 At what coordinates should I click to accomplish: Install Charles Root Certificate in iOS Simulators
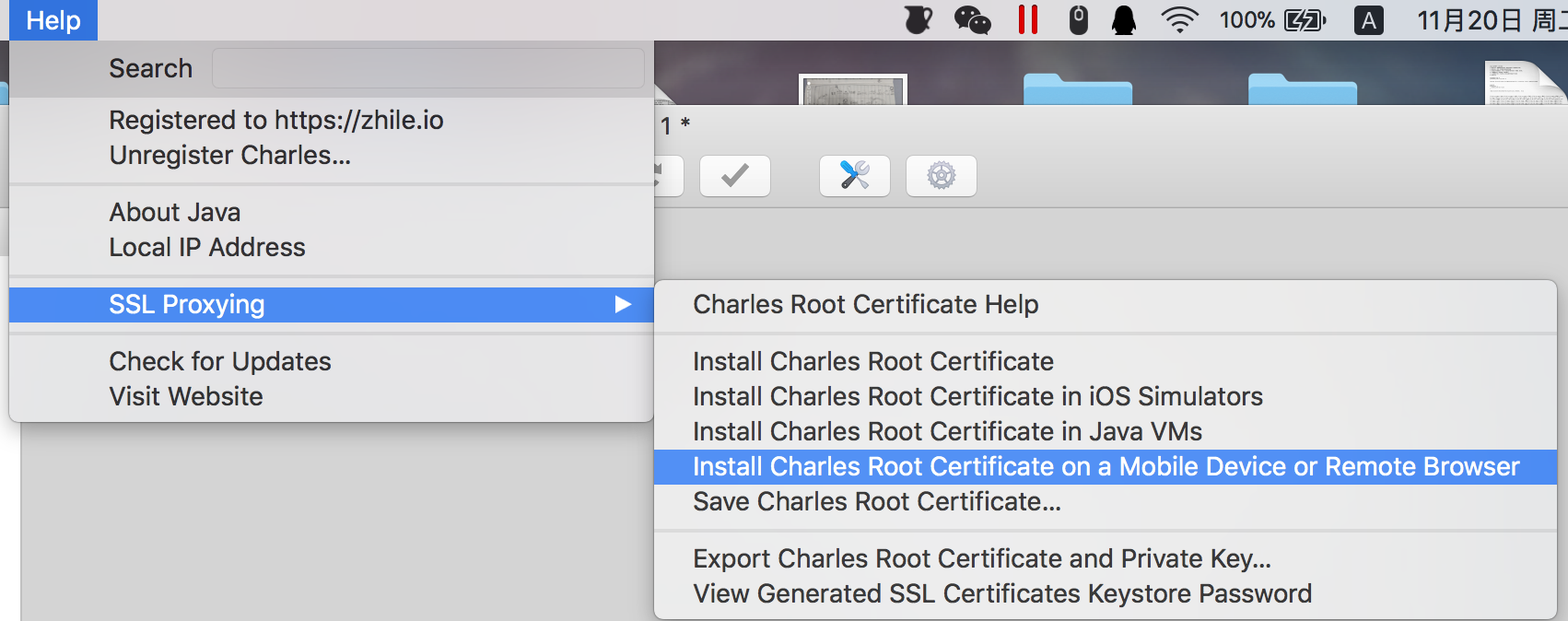[x=1106, y=396]
